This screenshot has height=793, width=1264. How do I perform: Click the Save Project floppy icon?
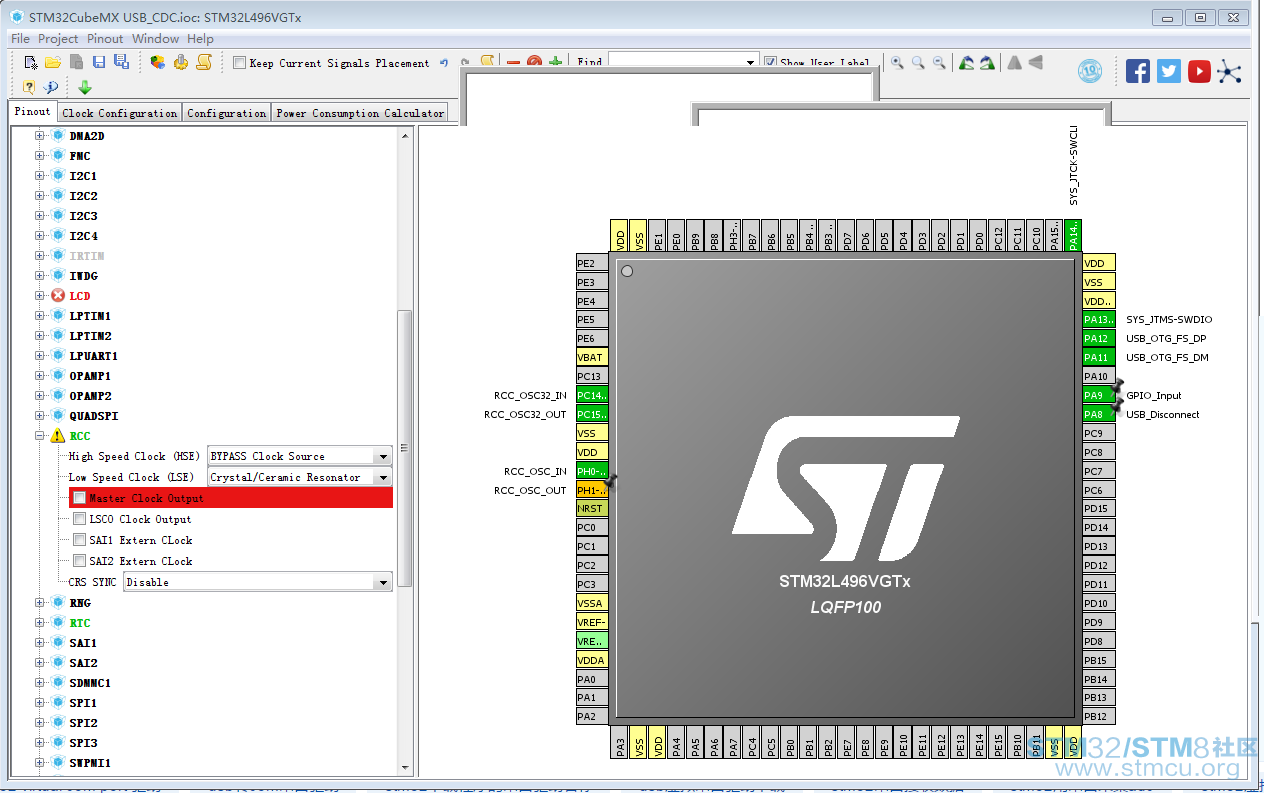99,62
